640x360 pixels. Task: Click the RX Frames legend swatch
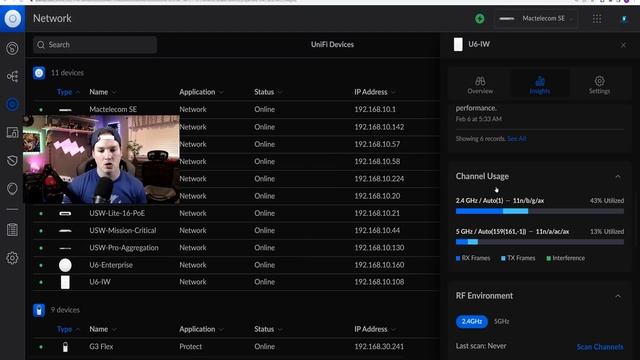(458, 258)
